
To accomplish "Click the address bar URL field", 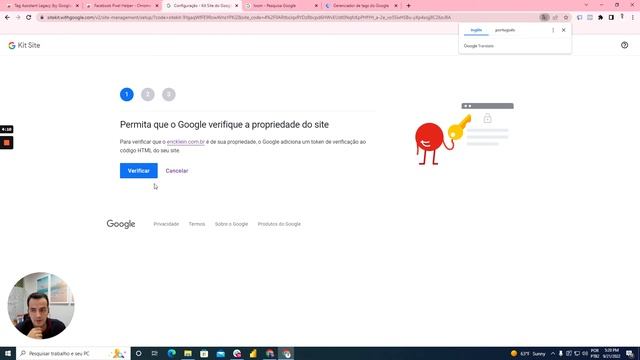I will (x=249, y=18).
